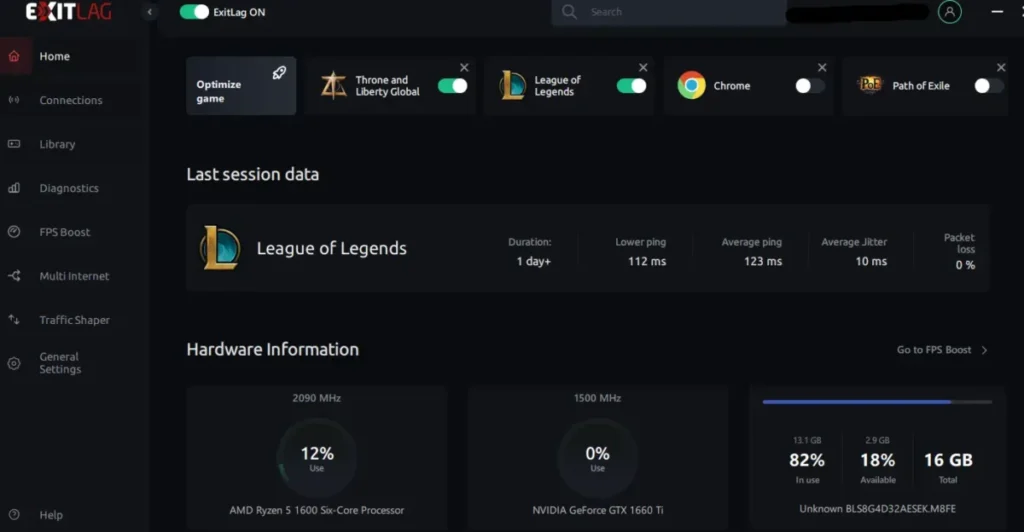Viewport: 1024px width, 532px height.
Task: Click the 18% Available memory value
Action: [x=878, y=460]
